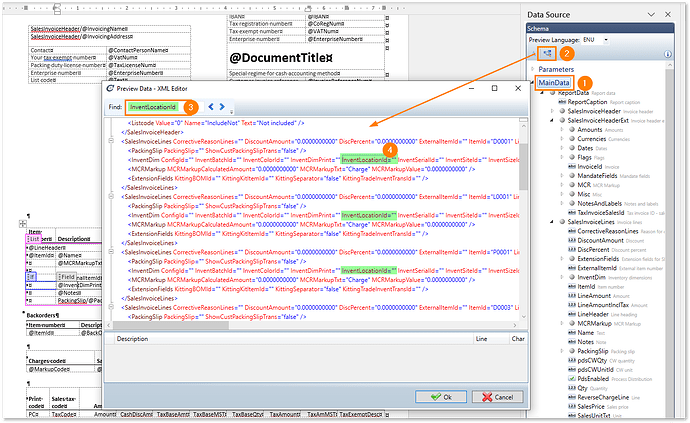Click the Field content control tag

(x=66, y=276)
